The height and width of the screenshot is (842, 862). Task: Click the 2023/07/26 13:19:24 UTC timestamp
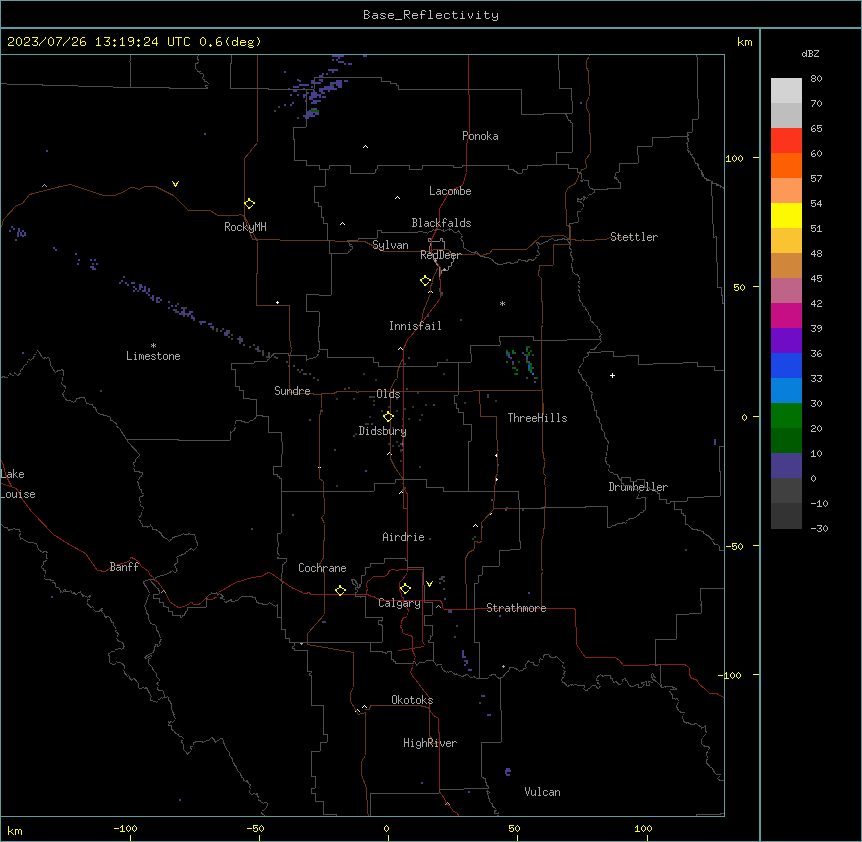tap(99, 42)
